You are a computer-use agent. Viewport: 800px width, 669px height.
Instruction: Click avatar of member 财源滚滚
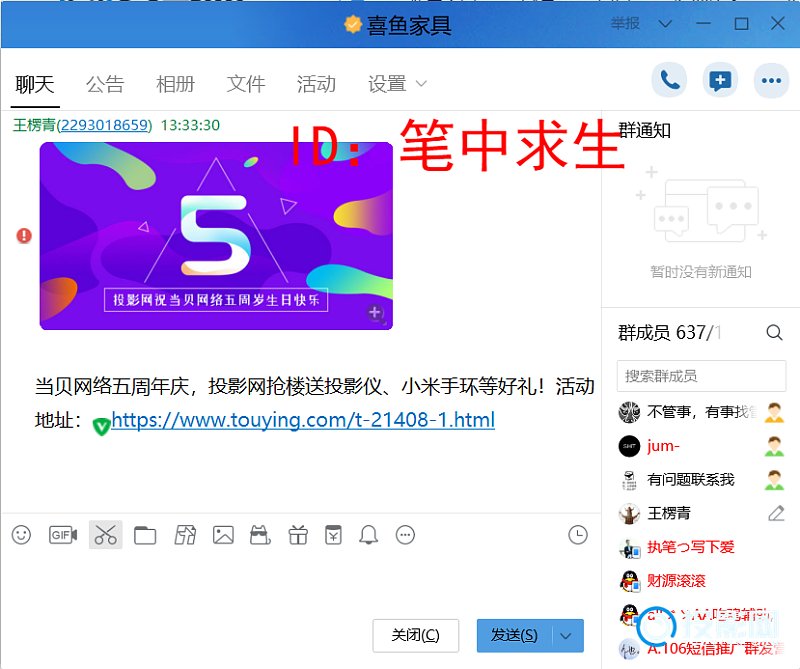click(x=630, y=581)
